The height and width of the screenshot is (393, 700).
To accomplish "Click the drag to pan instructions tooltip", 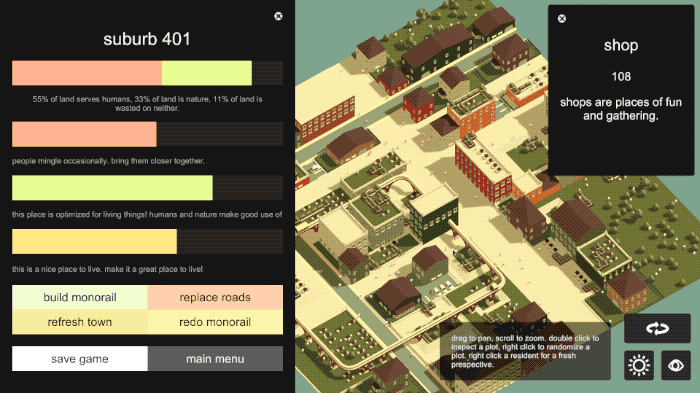I will (525, 351).
